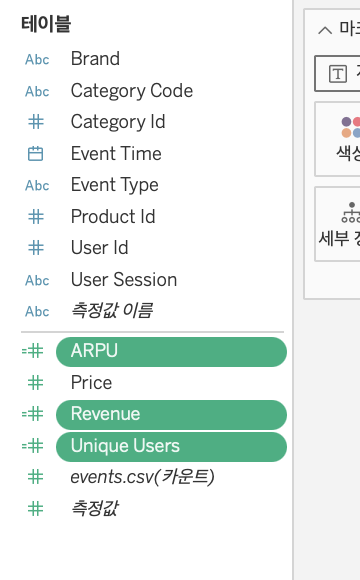
Task: Select the highlighted Unique Users measure
Action: coord(171,447)
